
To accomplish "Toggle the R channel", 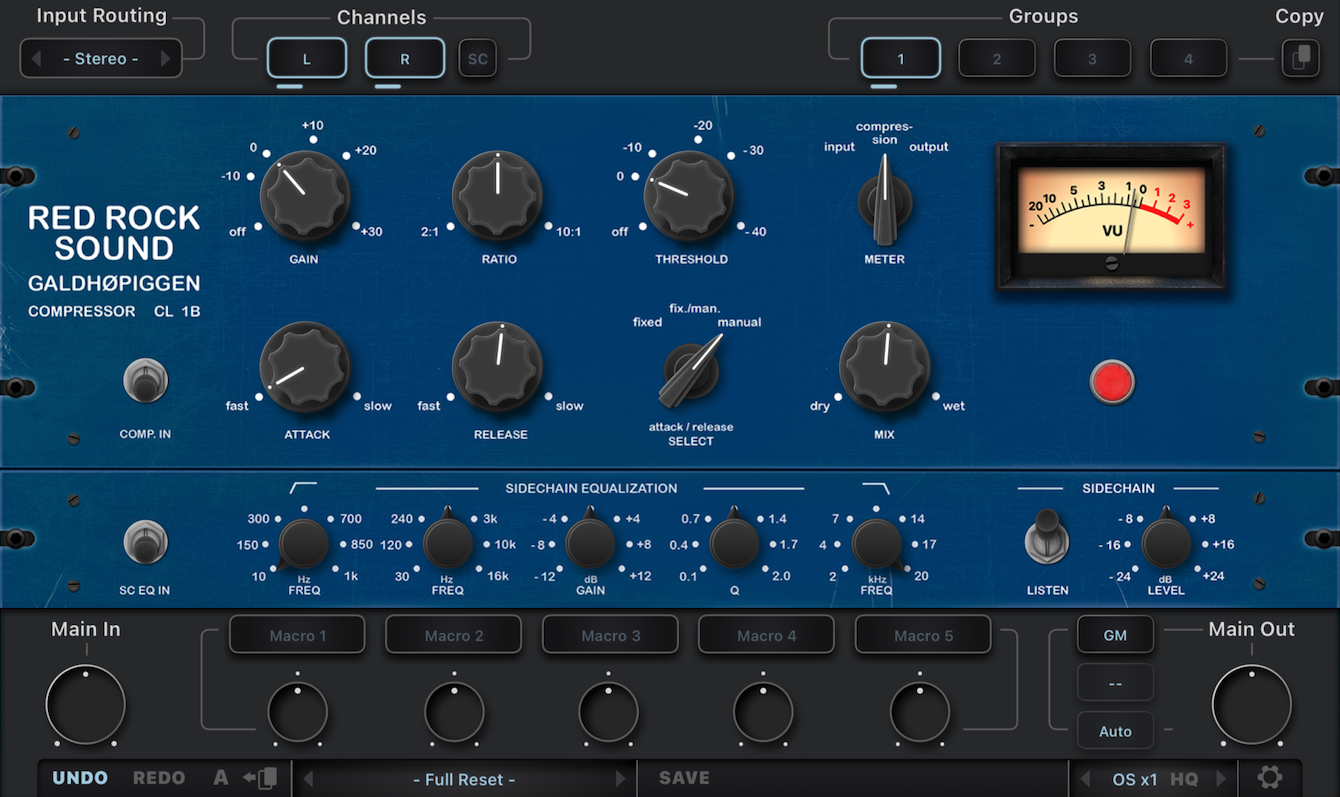I will coord(405,59).
